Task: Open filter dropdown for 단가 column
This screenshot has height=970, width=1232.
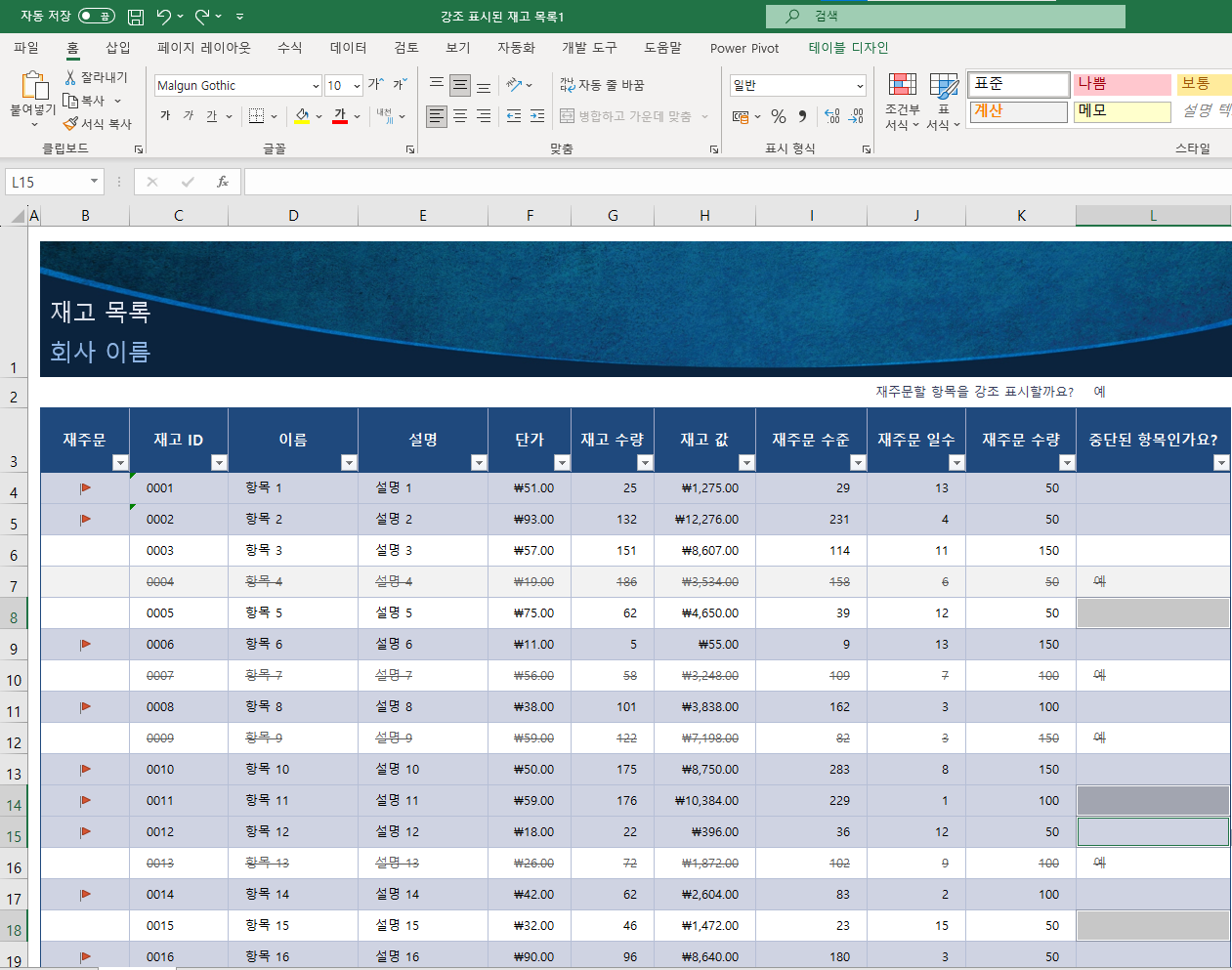Action: [x=562, y=463]
